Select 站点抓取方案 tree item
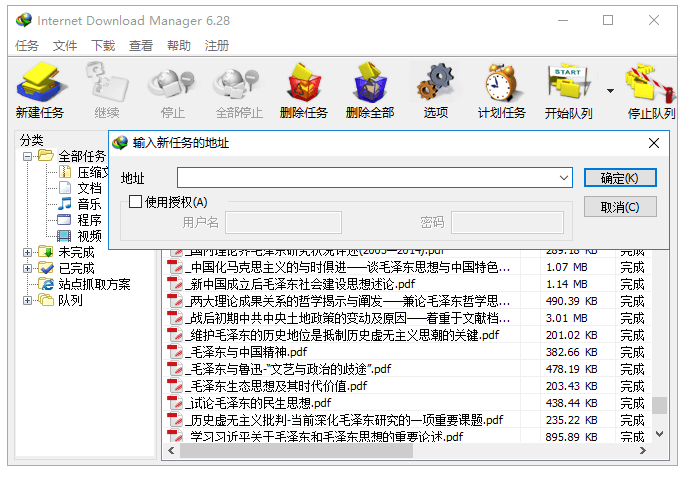 point(94,284)
